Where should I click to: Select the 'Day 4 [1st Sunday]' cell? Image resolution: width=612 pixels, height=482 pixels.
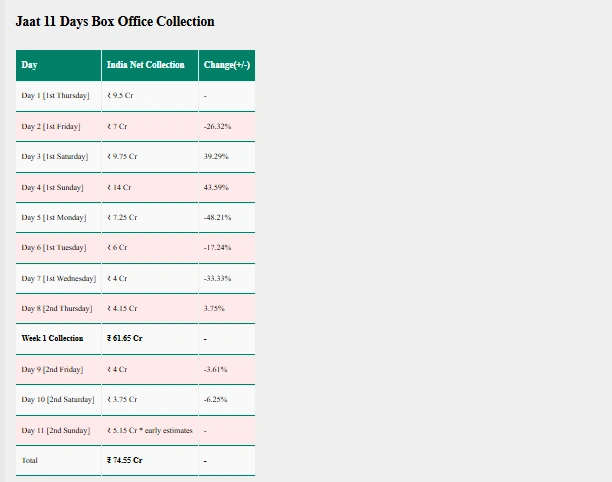click(x=59, y=187)
